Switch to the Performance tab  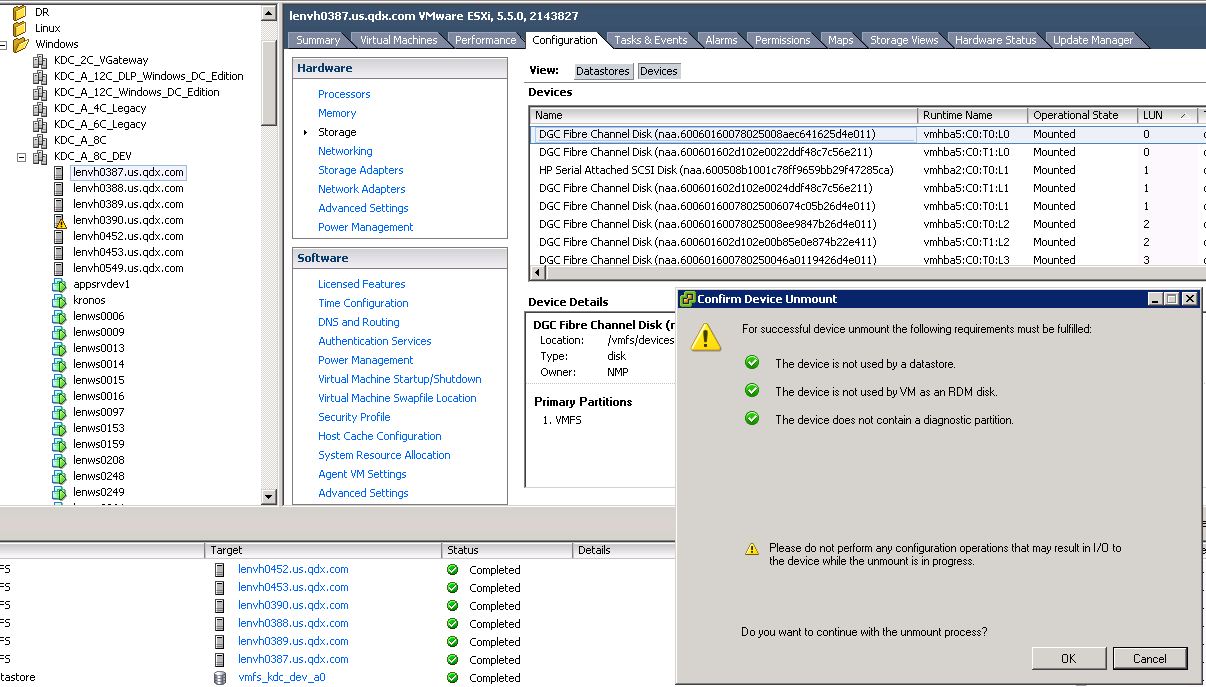point(486,40)
